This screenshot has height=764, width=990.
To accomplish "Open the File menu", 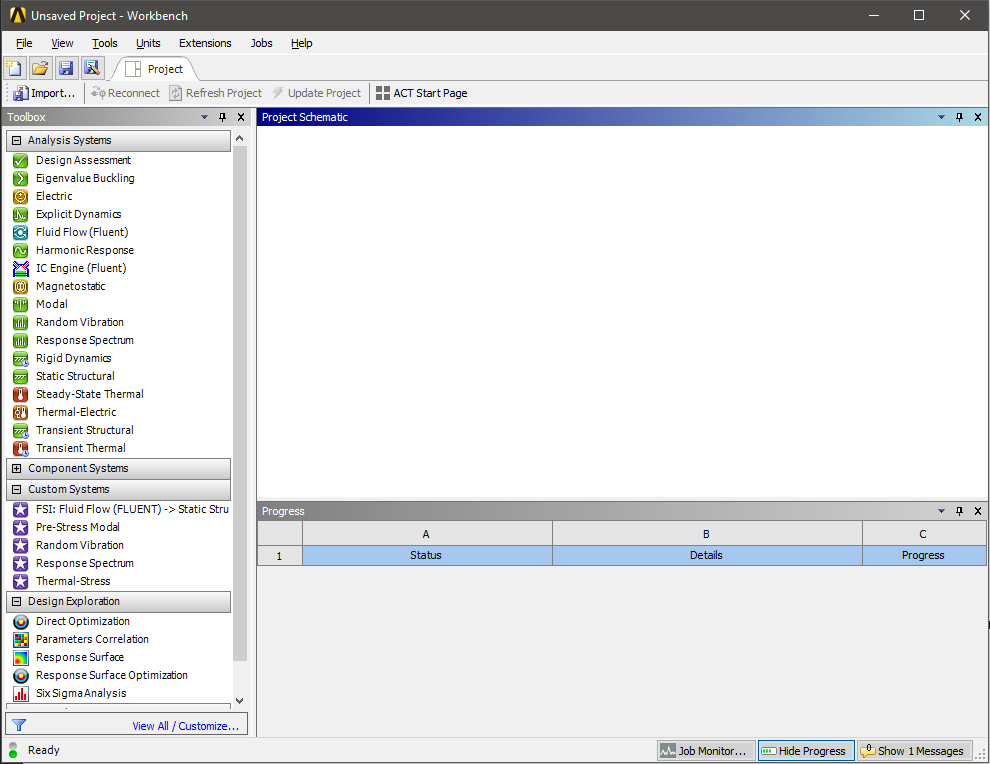I will point(24,43).
